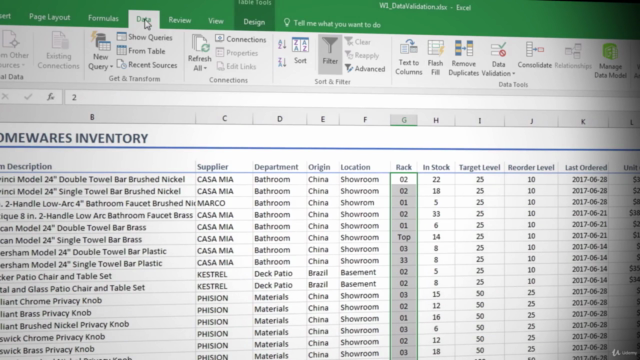Click Clear filter option
The height and width of the screenshot is (360, 640).
(358, 42)
